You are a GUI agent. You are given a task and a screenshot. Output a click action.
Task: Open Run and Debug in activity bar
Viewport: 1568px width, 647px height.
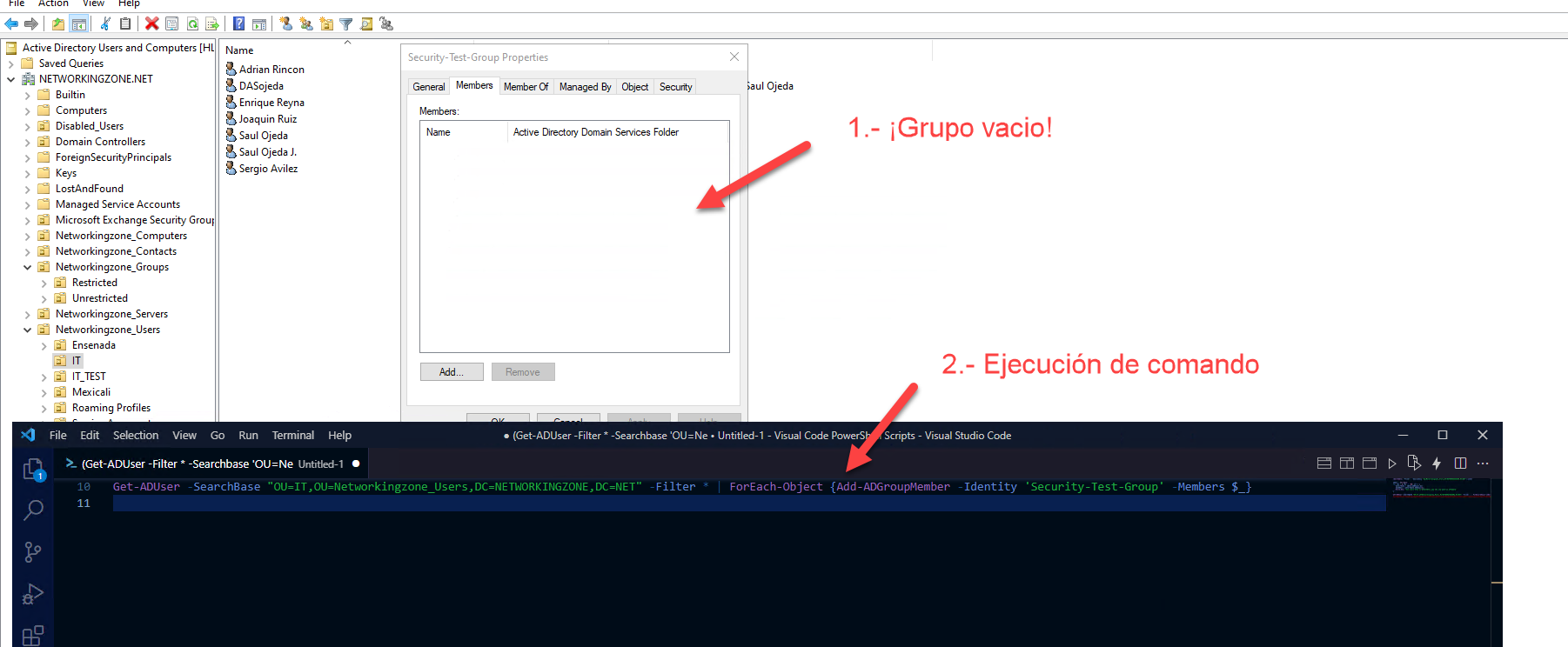click(x=32, y=594)
